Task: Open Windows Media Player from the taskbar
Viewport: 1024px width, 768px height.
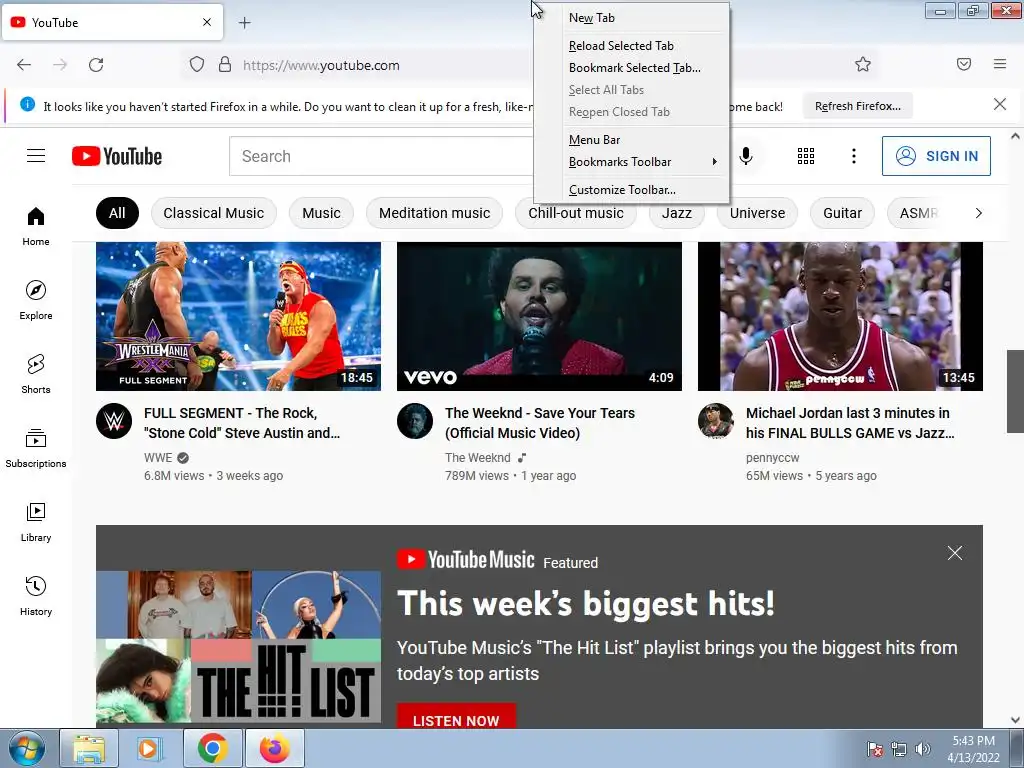Action: (150, 748)
